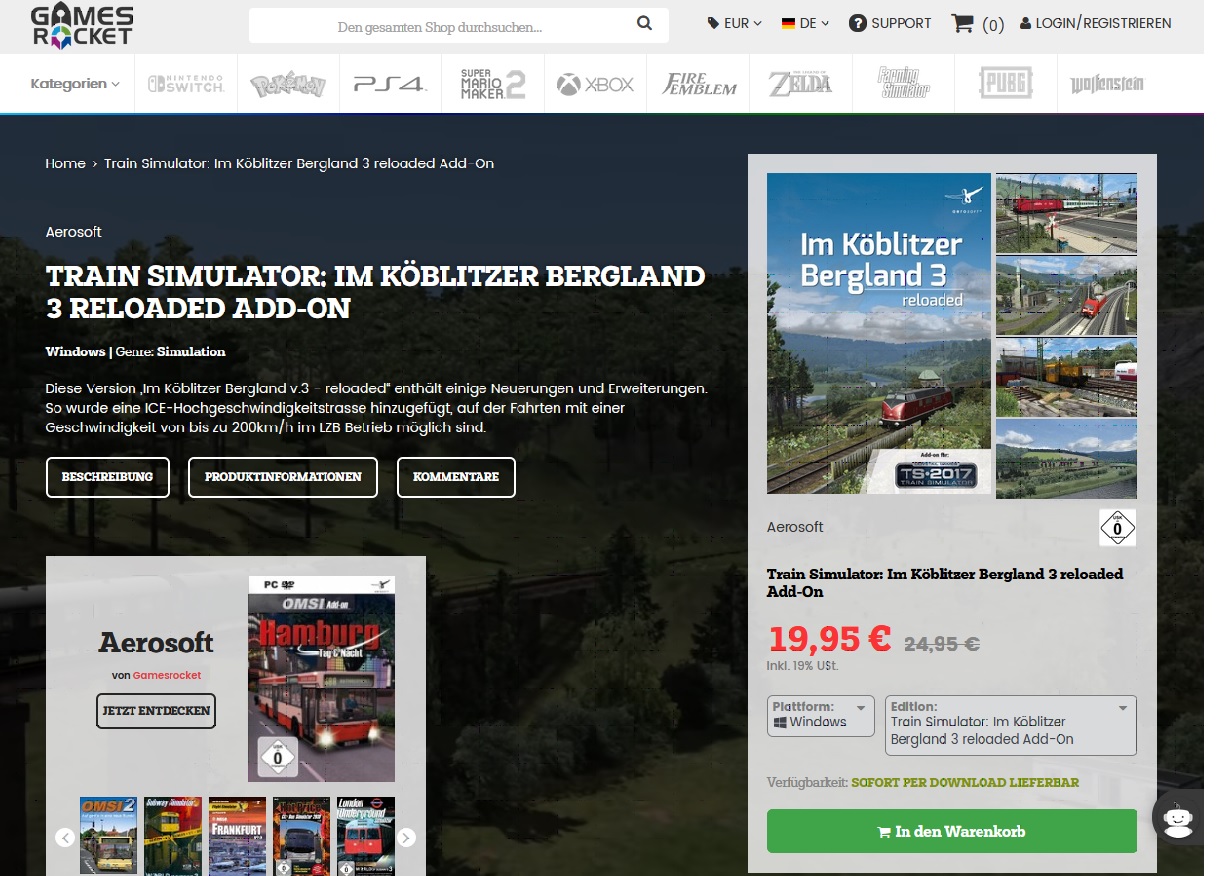The image size is (1221, 876).
Task: Open the Plattform Windows dropdown
Action: coord(822,716)
